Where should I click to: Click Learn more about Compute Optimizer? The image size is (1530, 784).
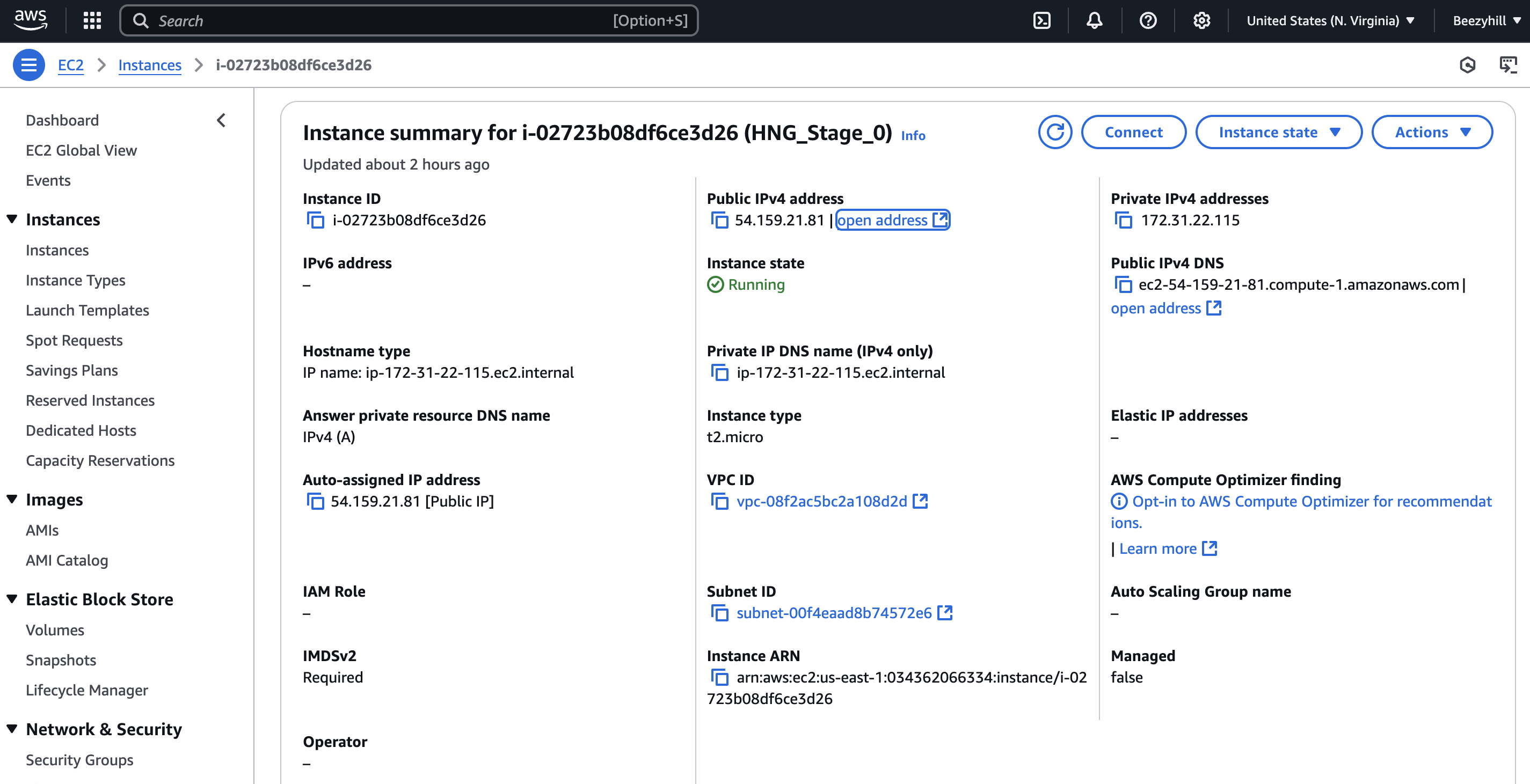click(1168, 549)
